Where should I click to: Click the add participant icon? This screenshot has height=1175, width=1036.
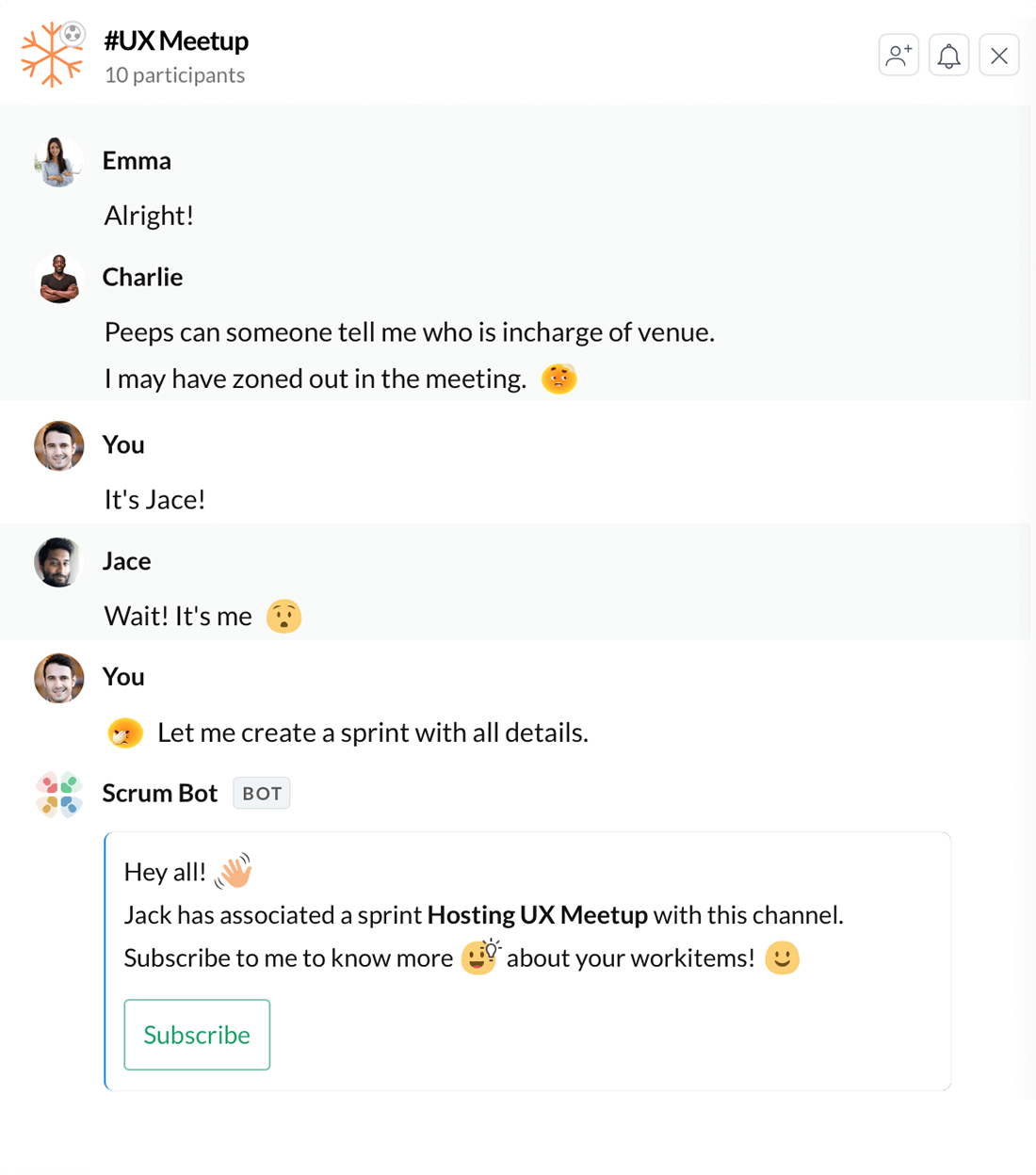[x=898, y=56]
